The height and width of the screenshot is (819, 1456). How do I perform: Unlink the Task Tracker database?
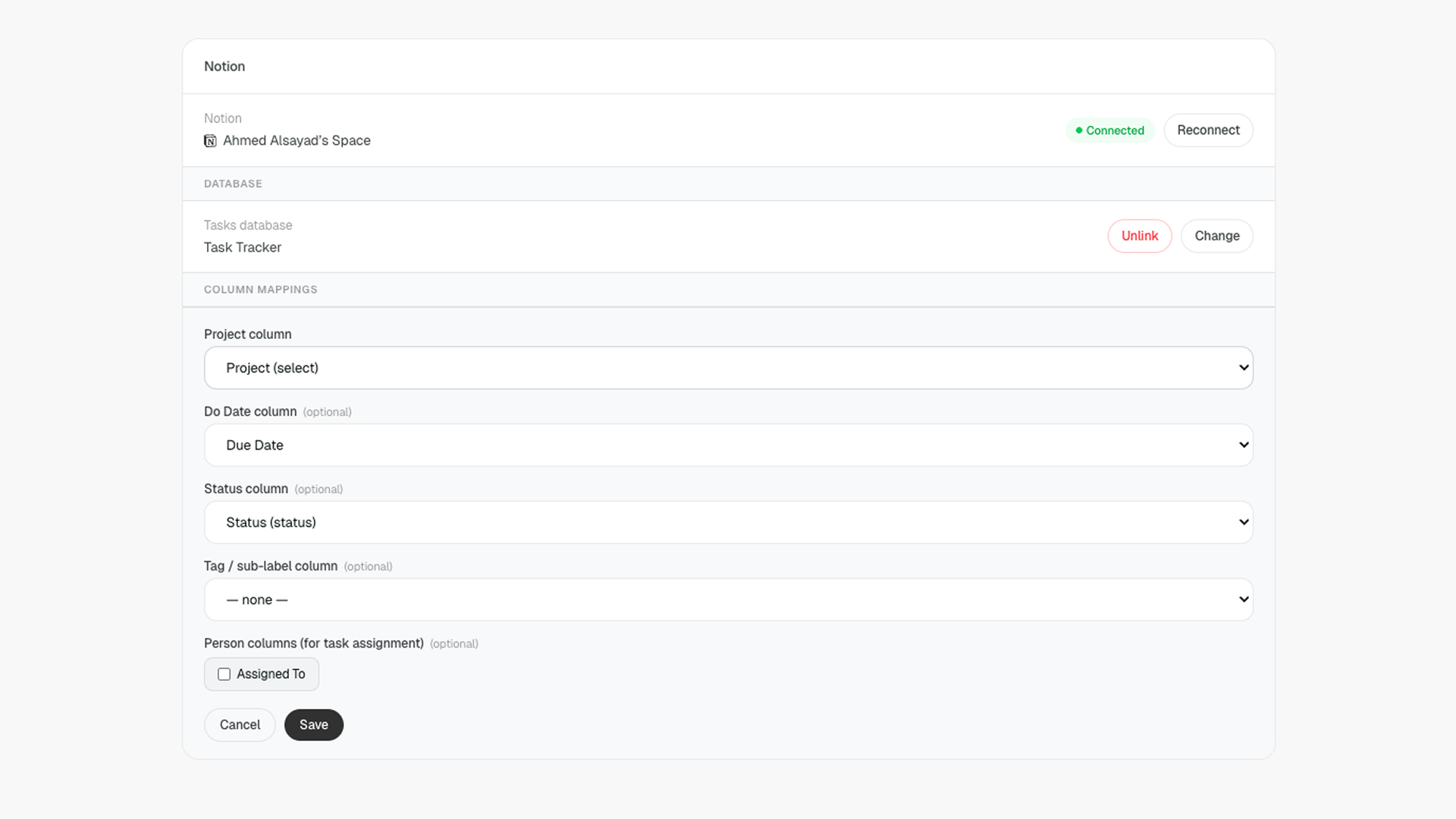(1139, 236)
